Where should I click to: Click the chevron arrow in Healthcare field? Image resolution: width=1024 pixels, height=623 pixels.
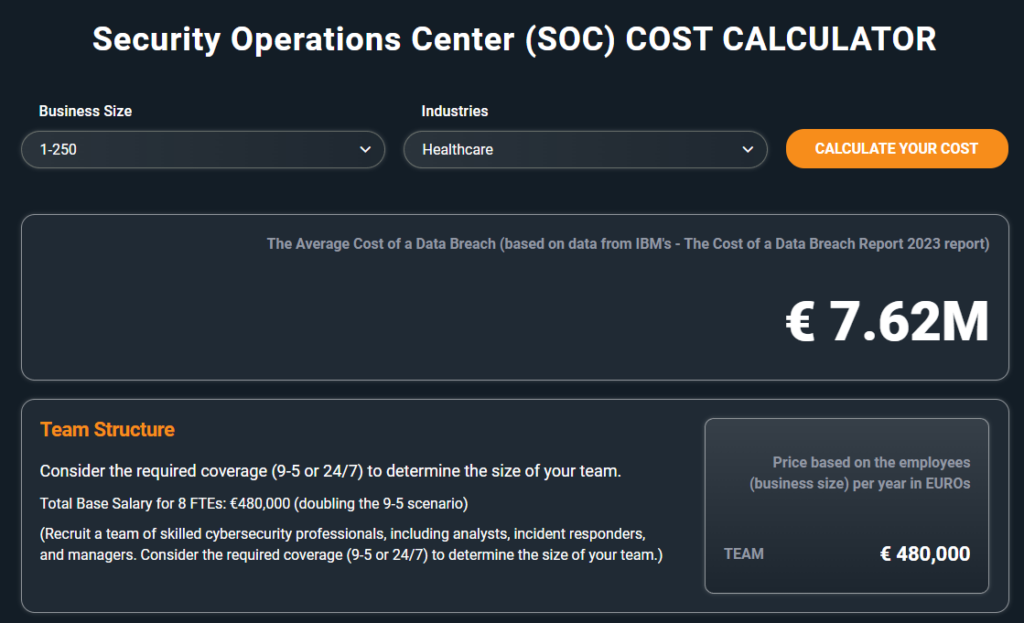coord(748,150)
